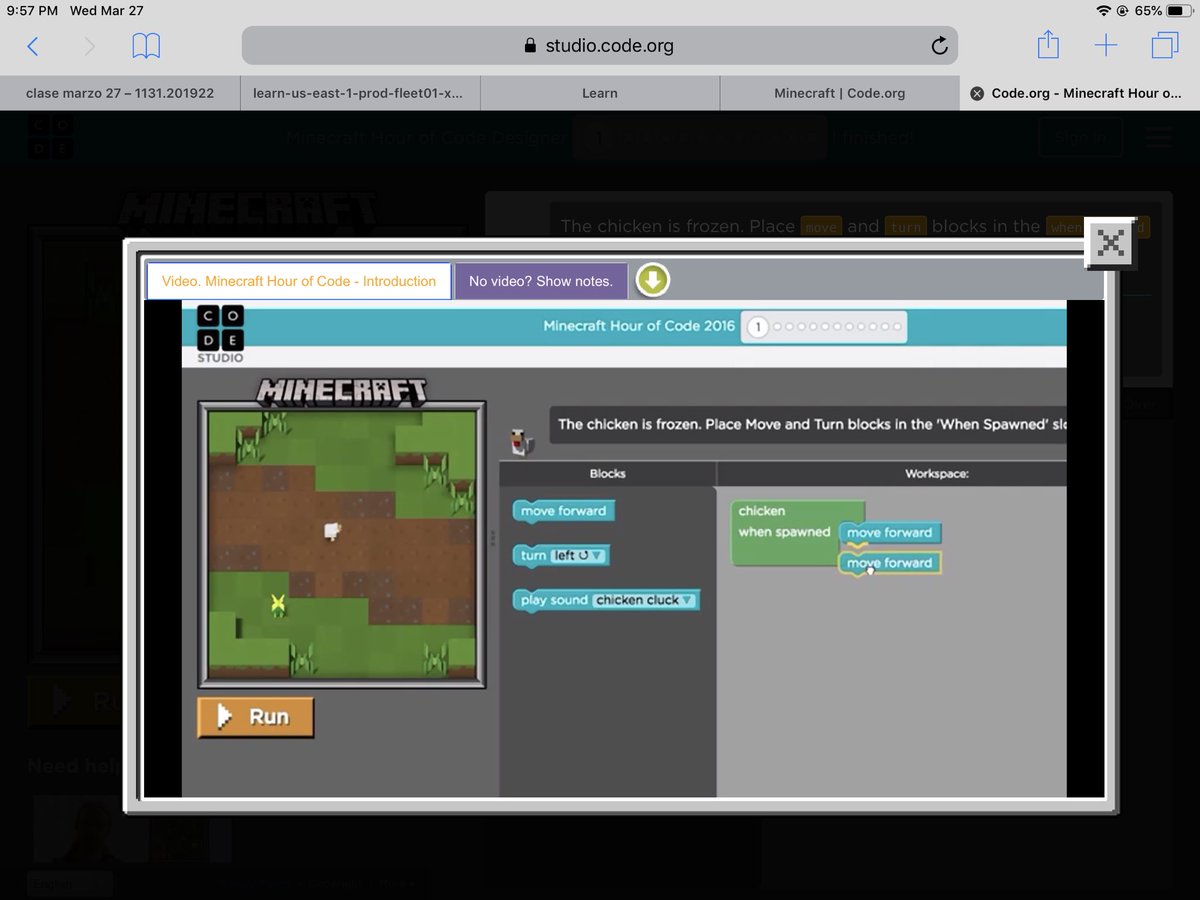Show all tabs with the overview icon
Image resolution: width=1200 pixels, height=900 pixels.
coord(1165,46)
